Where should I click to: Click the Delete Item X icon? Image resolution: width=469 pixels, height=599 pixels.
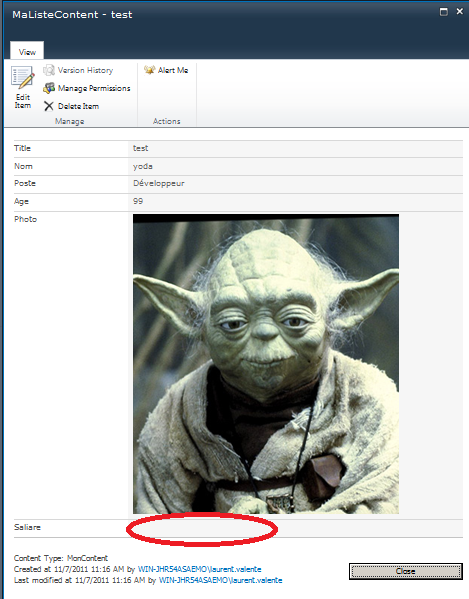click(49, 106)
